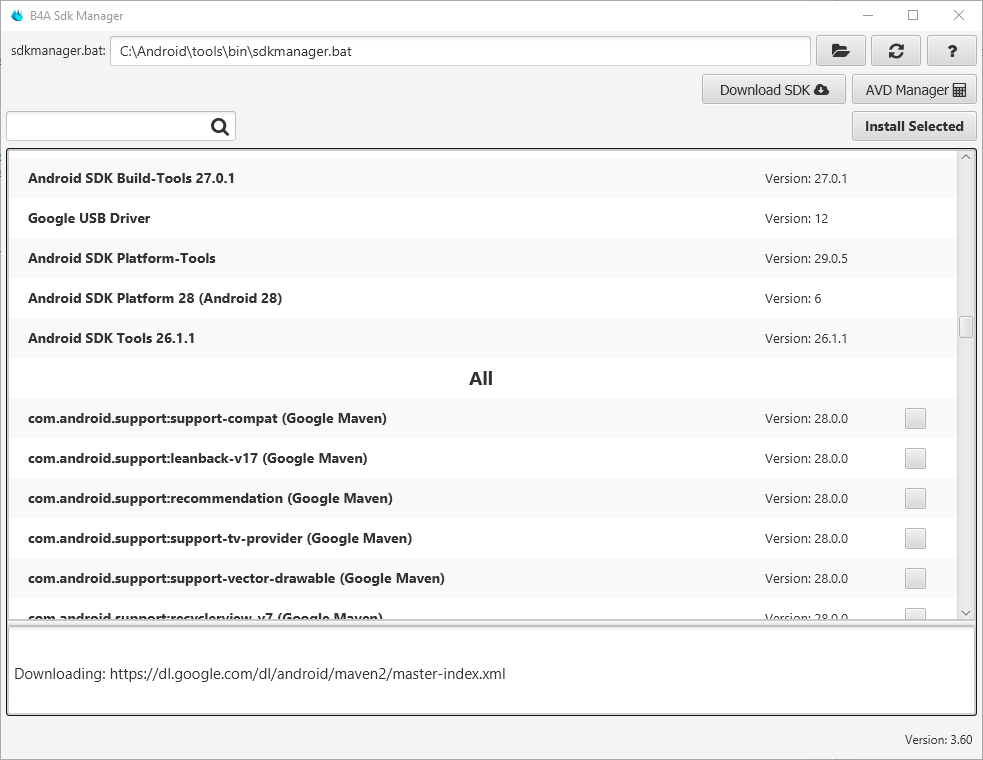Click the B4A logo in the title bar

[x=16, y=15]
